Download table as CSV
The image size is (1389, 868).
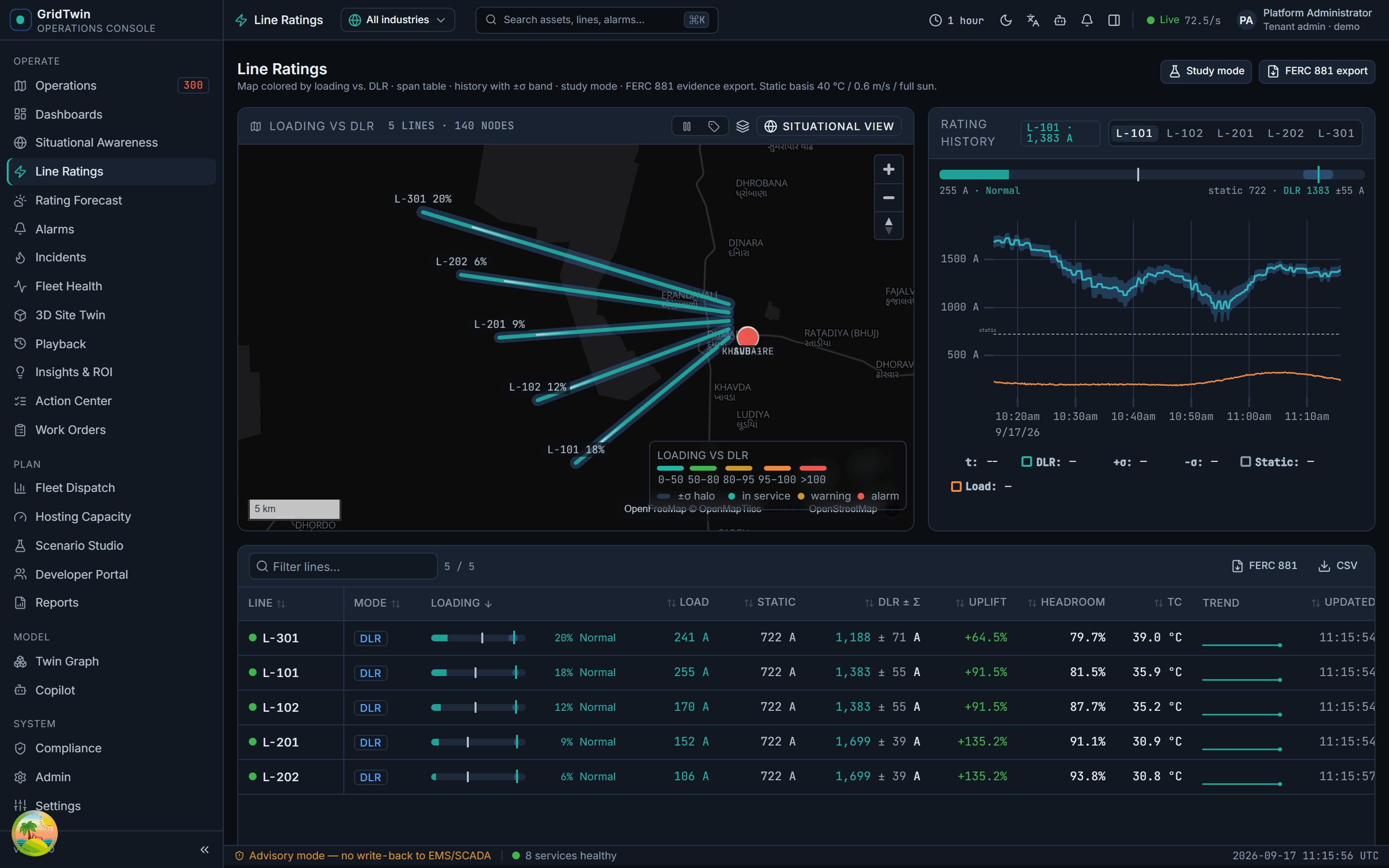pyautogui.click(x=1338, y=566)
